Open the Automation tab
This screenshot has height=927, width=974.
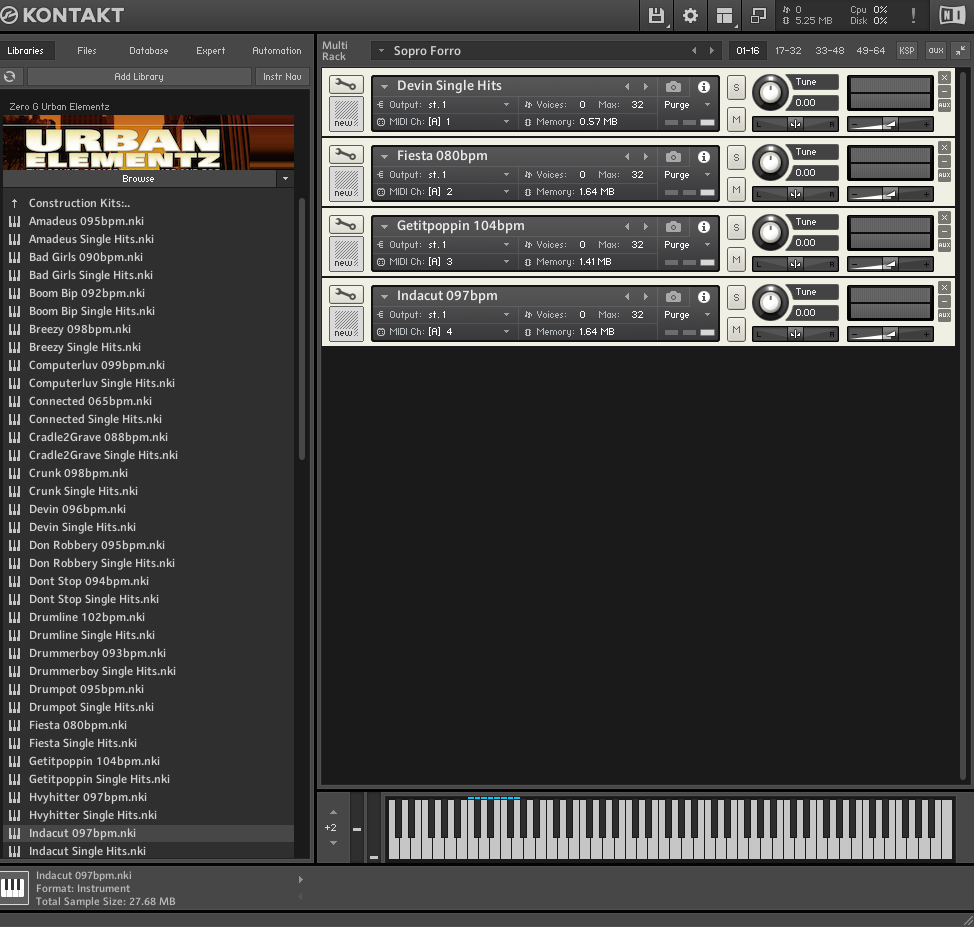(276, 51)
